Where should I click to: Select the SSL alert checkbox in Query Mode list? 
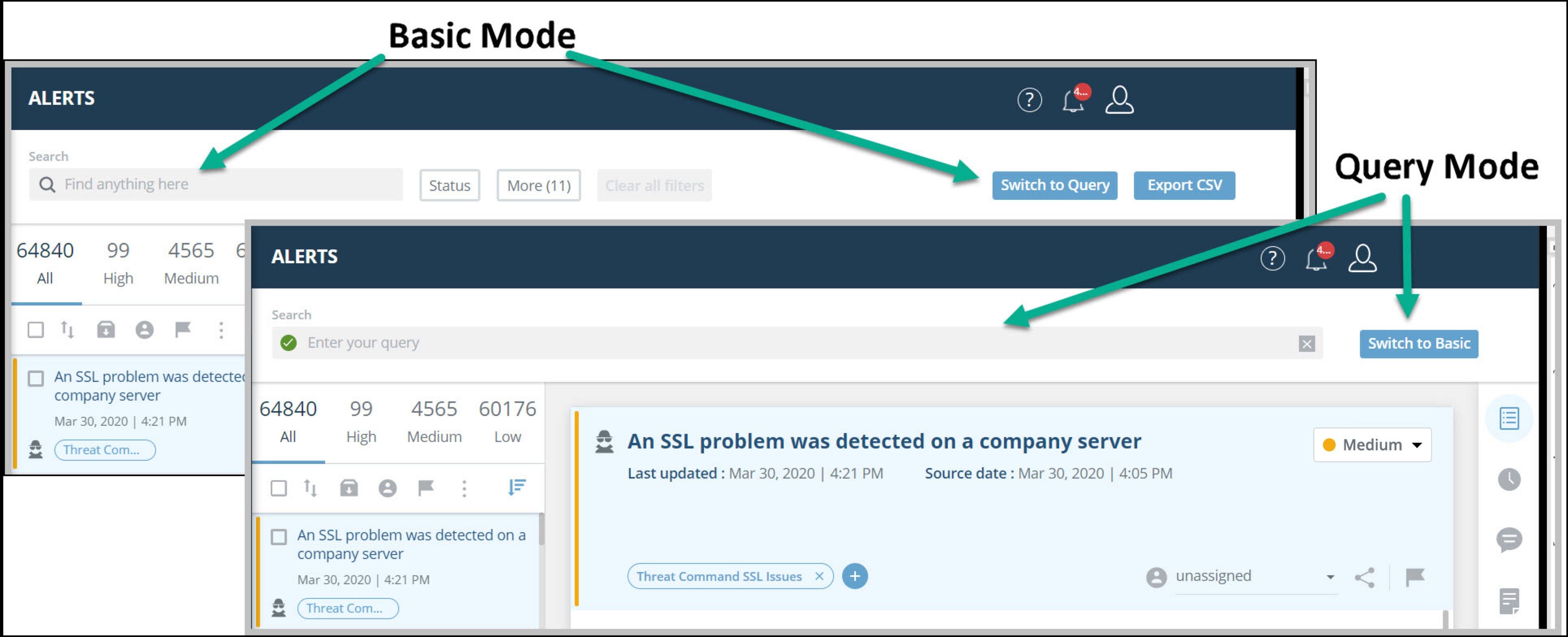pyautogui.click(x=279, y=537)
